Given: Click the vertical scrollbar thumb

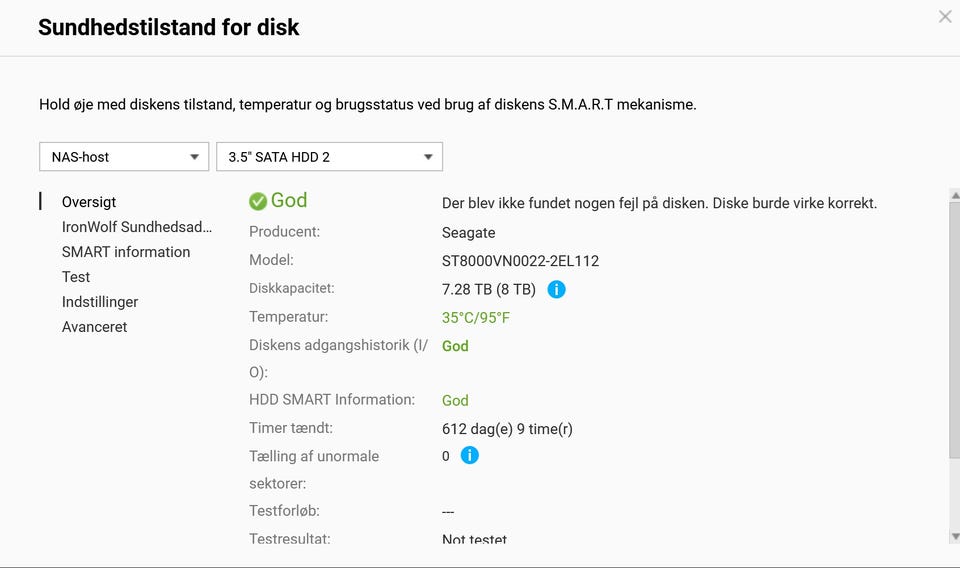Looking at the screenshot, I should [x=954, y=330].
